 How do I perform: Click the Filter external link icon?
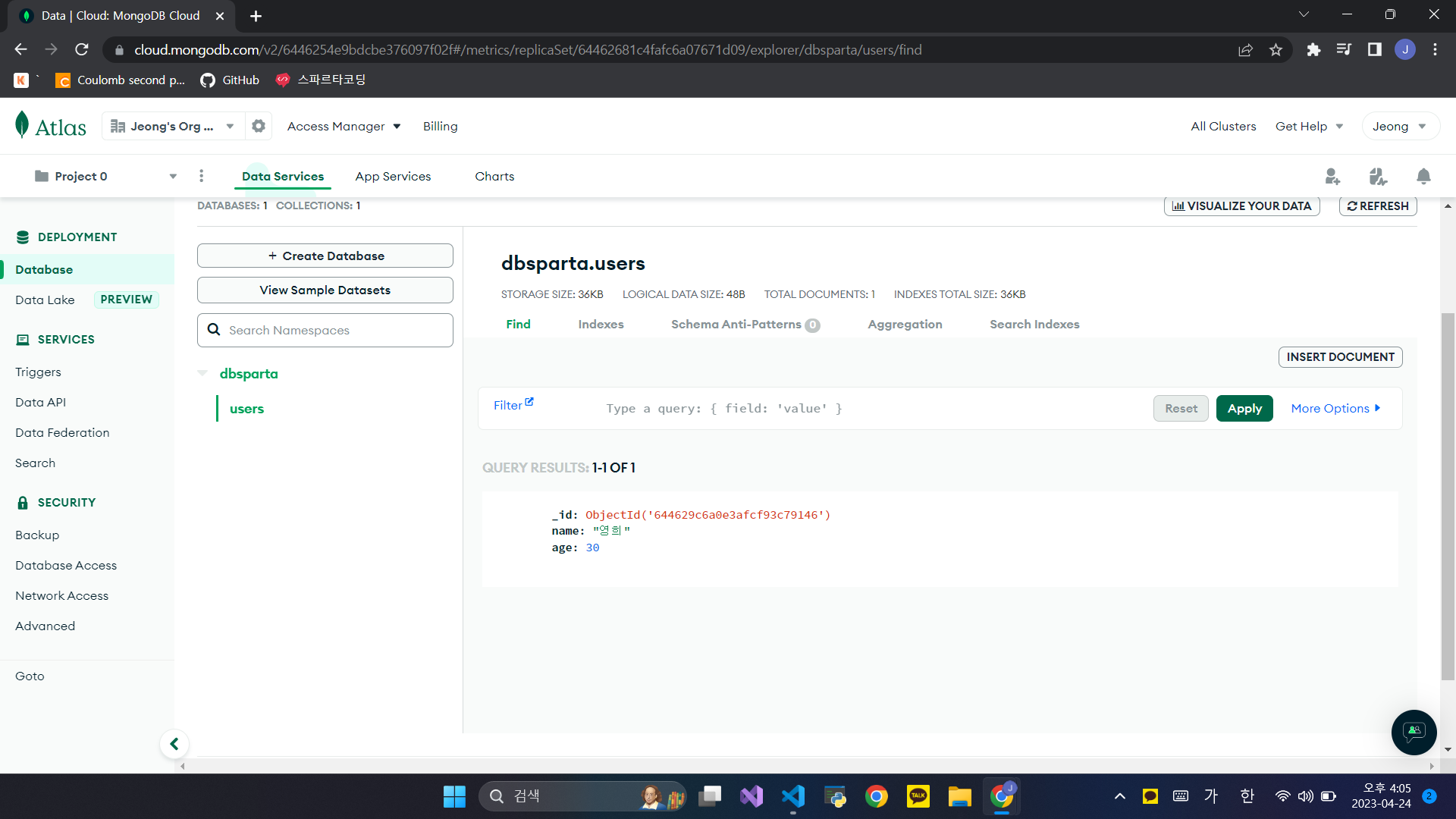(529, 402)
